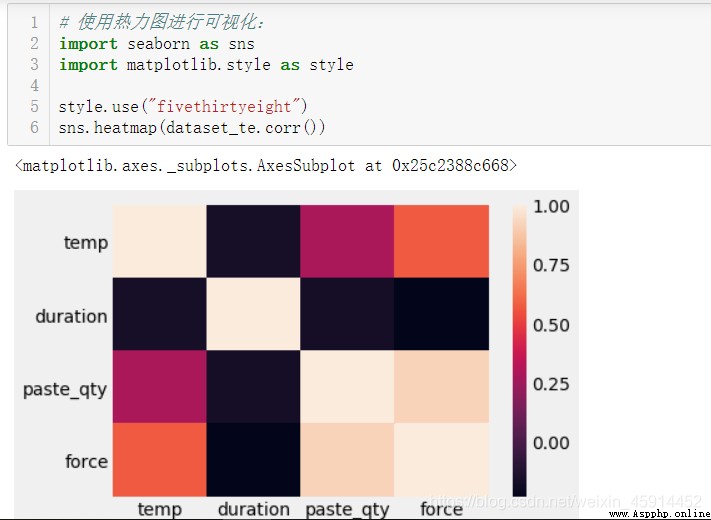Click the 0.00 colorbar tick label

pos(551,443)
